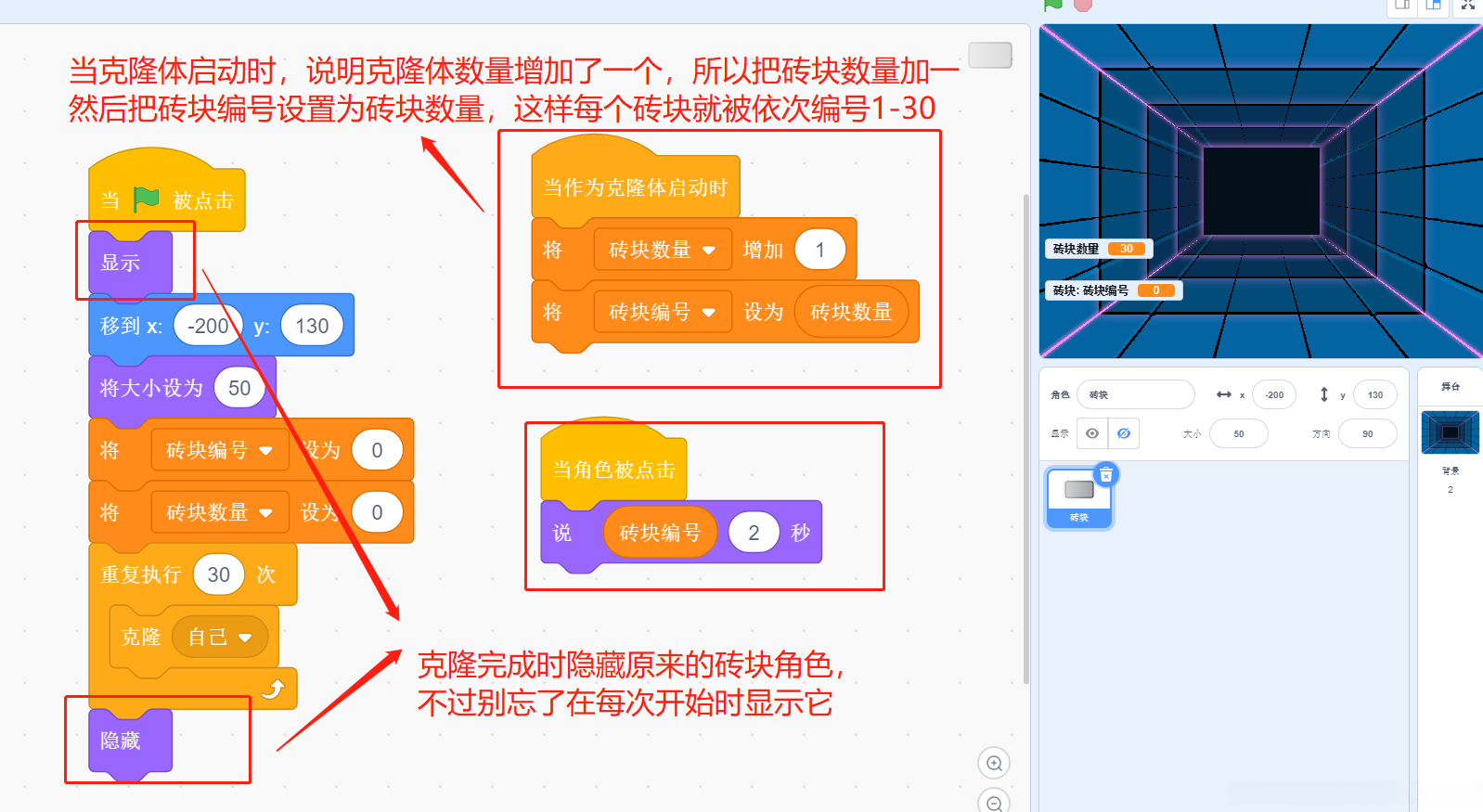Click the horizontal x arrows icon

tap(1224, 394)
